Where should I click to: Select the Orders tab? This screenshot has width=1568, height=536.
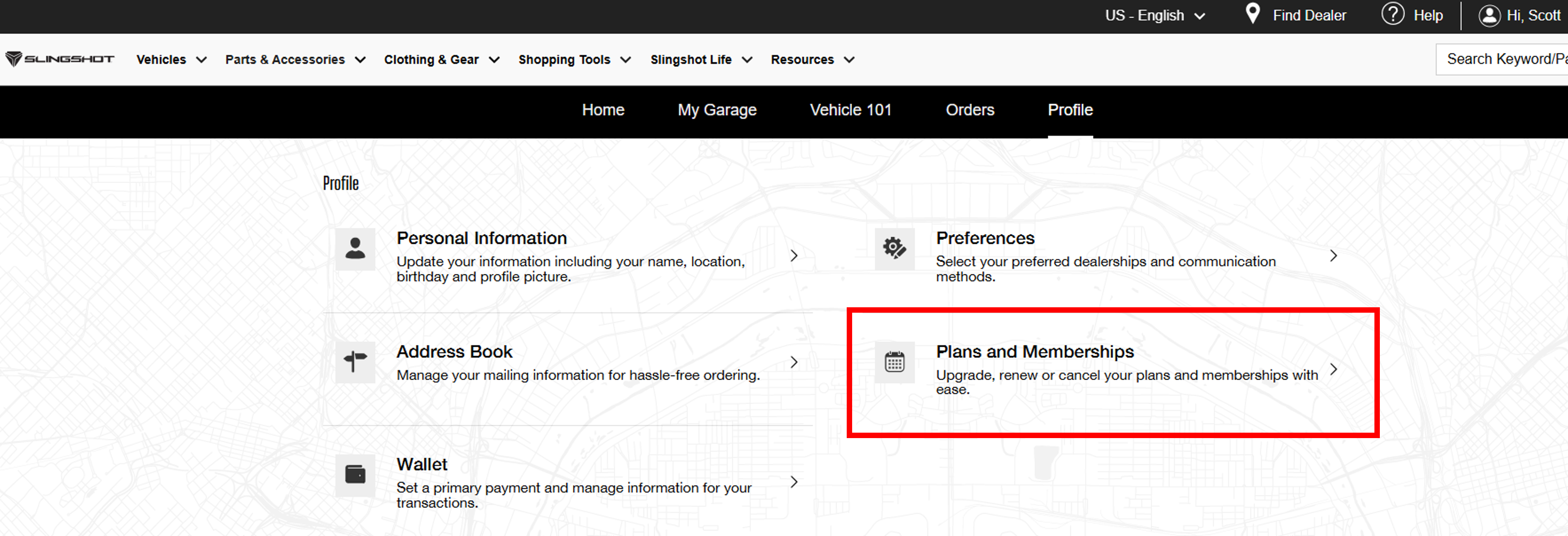pyautogui.click(x=970, y=110)
